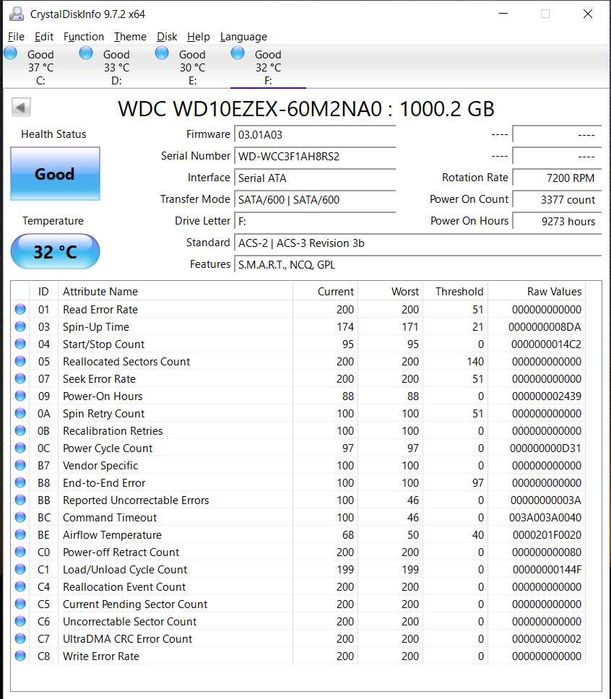The width and height of the screenshot is (611, 699).
Task: Click the Serial Number field
Action: point(315,156)
